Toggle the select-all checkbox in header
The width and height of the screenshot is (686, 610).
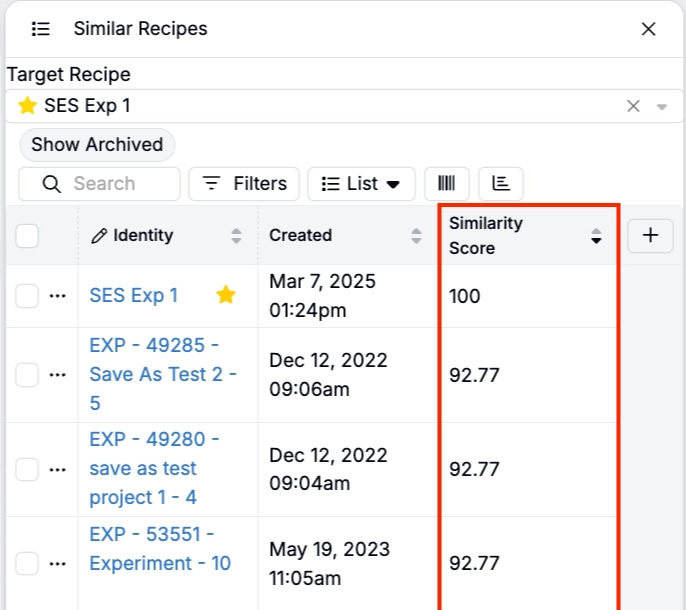[27, 236]
